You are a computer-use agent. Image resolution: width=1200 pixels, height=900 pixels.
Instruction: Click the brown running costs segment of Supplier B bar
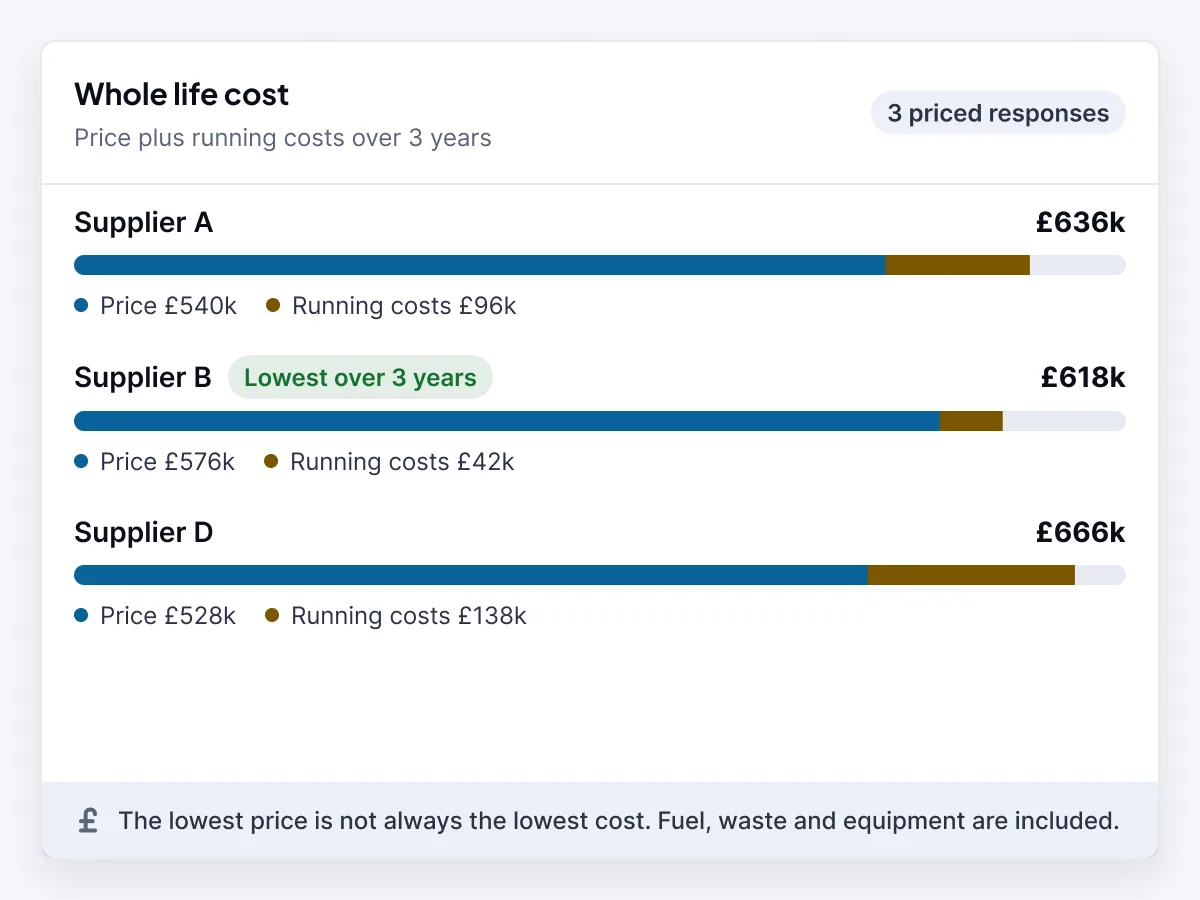[971, 421]
